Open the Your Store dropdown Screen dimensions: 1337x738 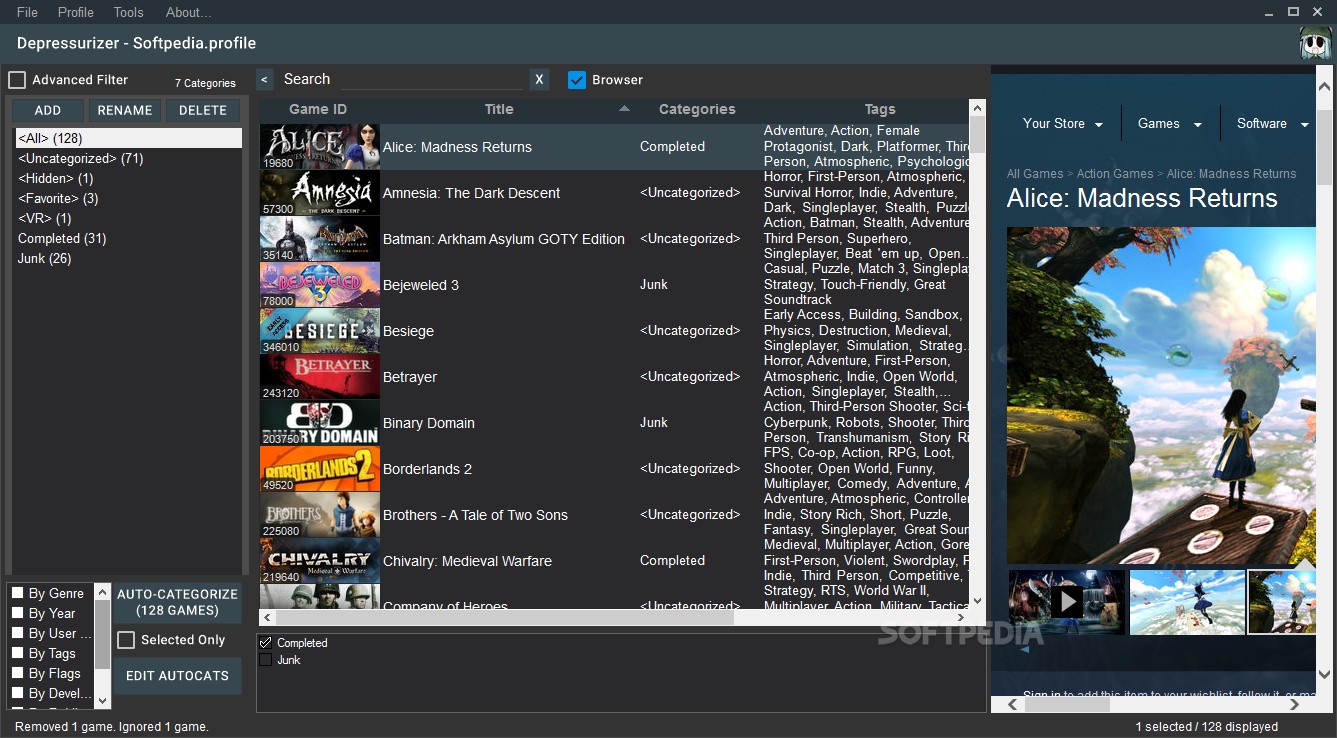[x=1062, y=124]
